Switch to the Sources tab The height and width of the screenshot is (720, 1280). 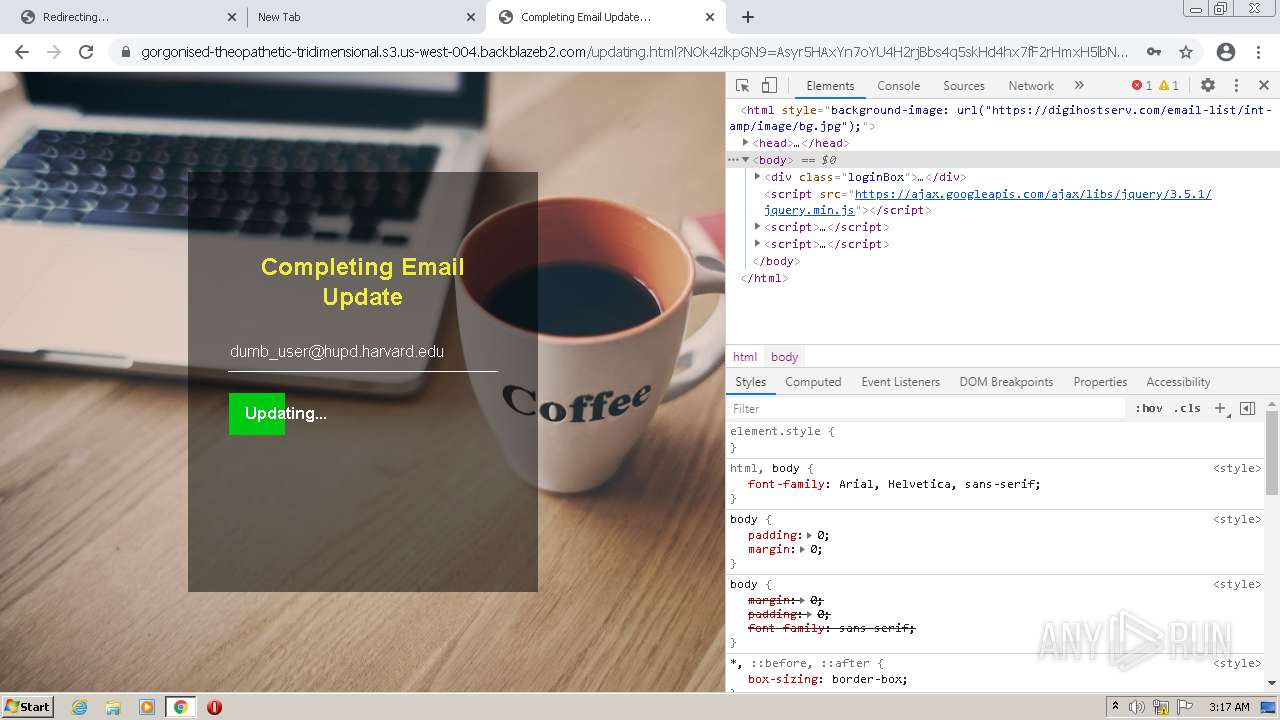(x=964, y=86)
